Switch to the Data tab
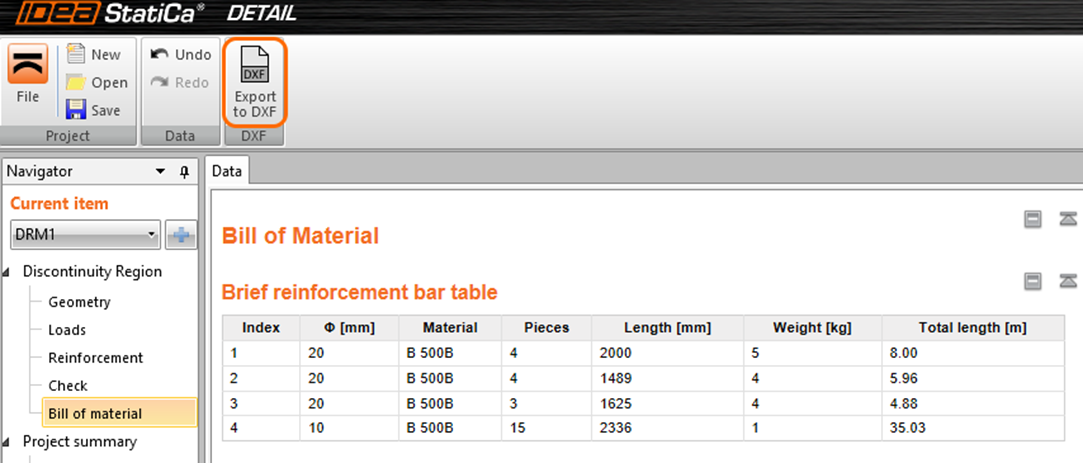This screenshot has height=463, width=1083. pos(227,171)
